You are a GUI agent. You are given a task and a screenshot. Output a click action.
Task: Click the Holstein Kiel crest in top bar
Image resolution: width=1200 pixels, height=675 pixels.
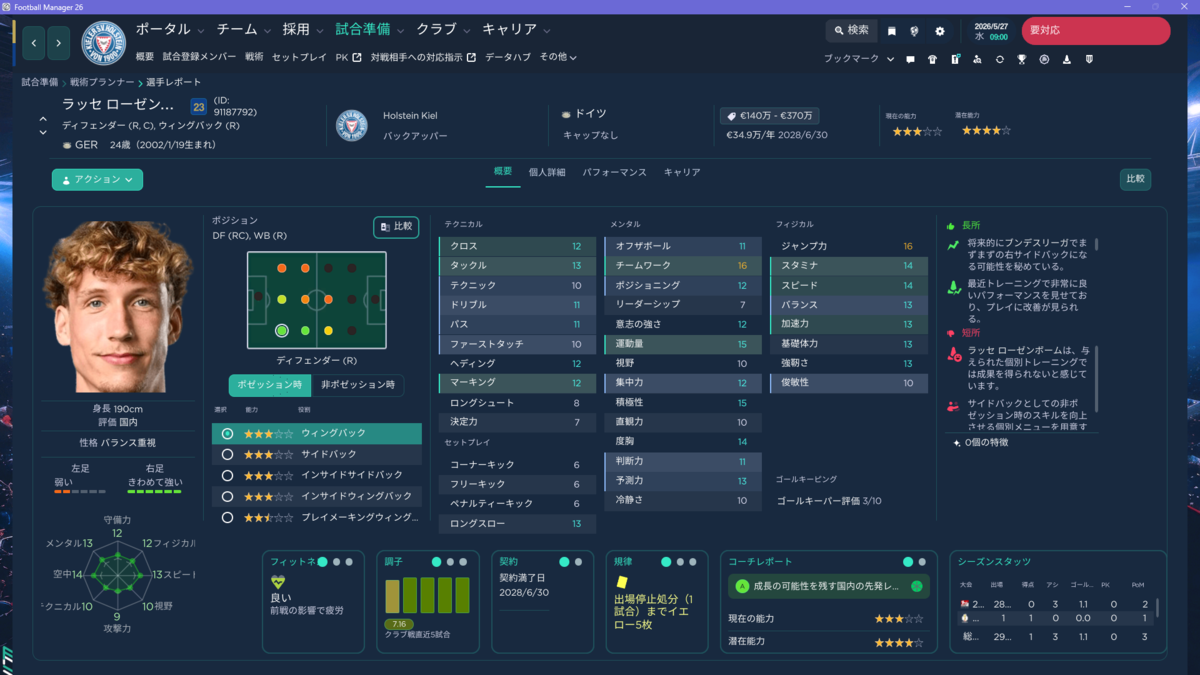102,43
